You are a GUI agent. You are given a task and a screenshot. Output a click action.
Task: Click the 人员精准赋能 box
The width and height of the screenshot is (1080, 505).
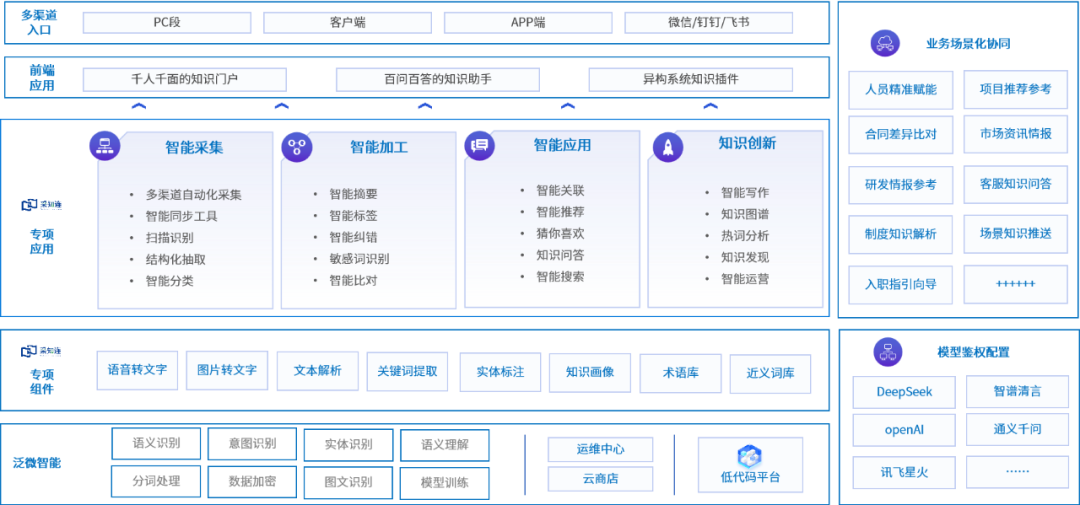pyautogui.click(x=901, y=90)
